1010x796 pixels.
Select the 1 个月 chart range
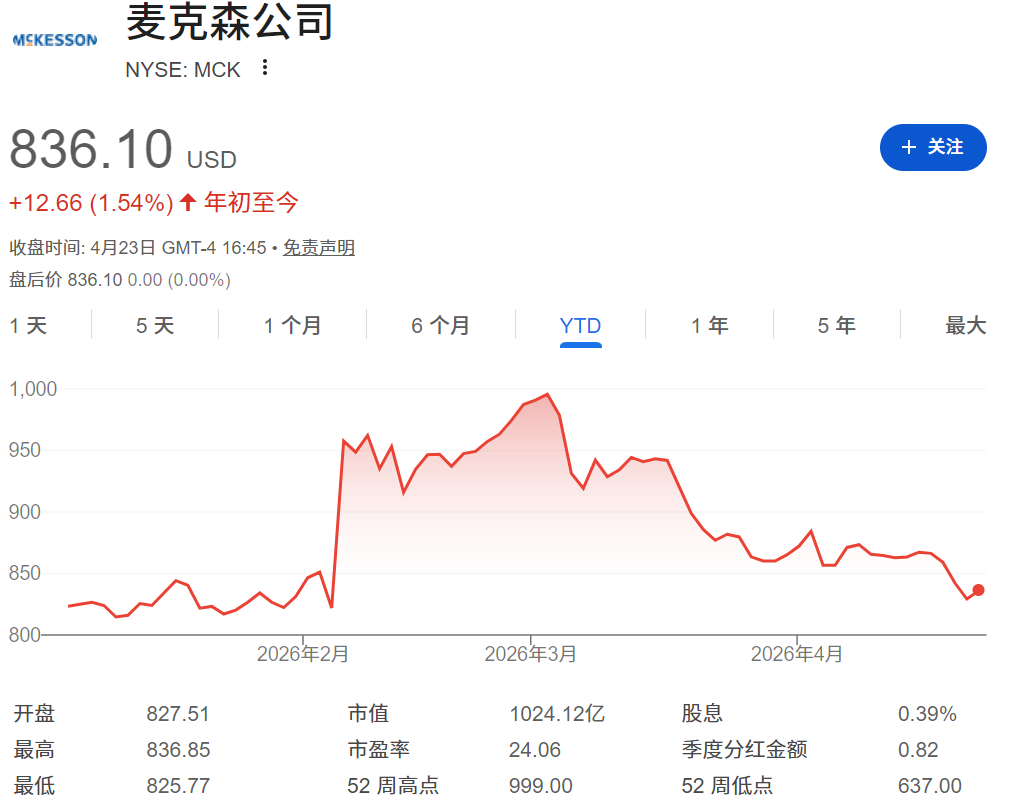(x=291, y=325)
